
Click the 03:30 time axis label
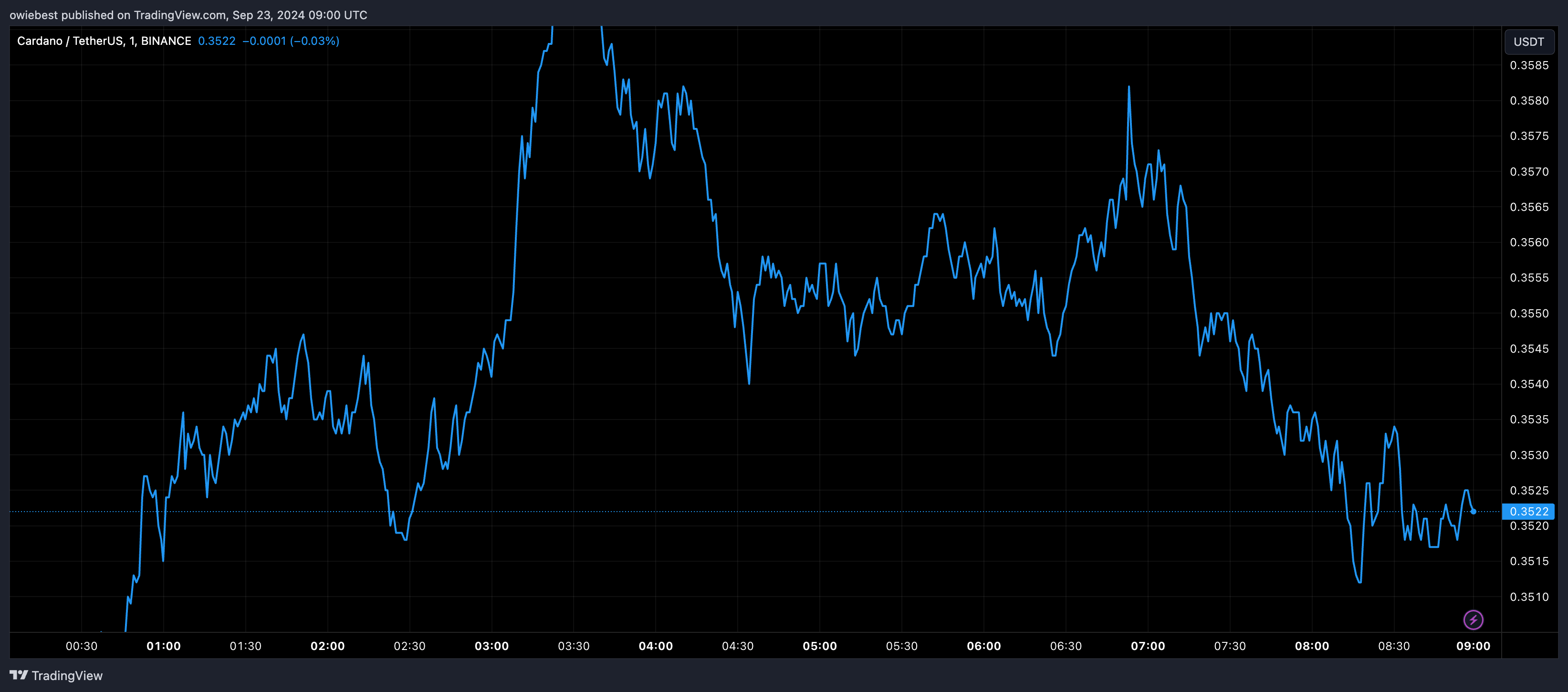(x=574, y=646)
